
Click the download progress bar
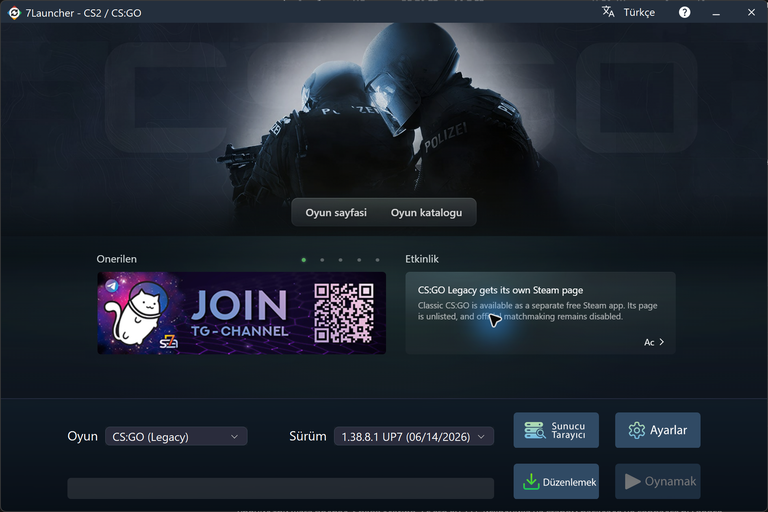pos(281,488)
